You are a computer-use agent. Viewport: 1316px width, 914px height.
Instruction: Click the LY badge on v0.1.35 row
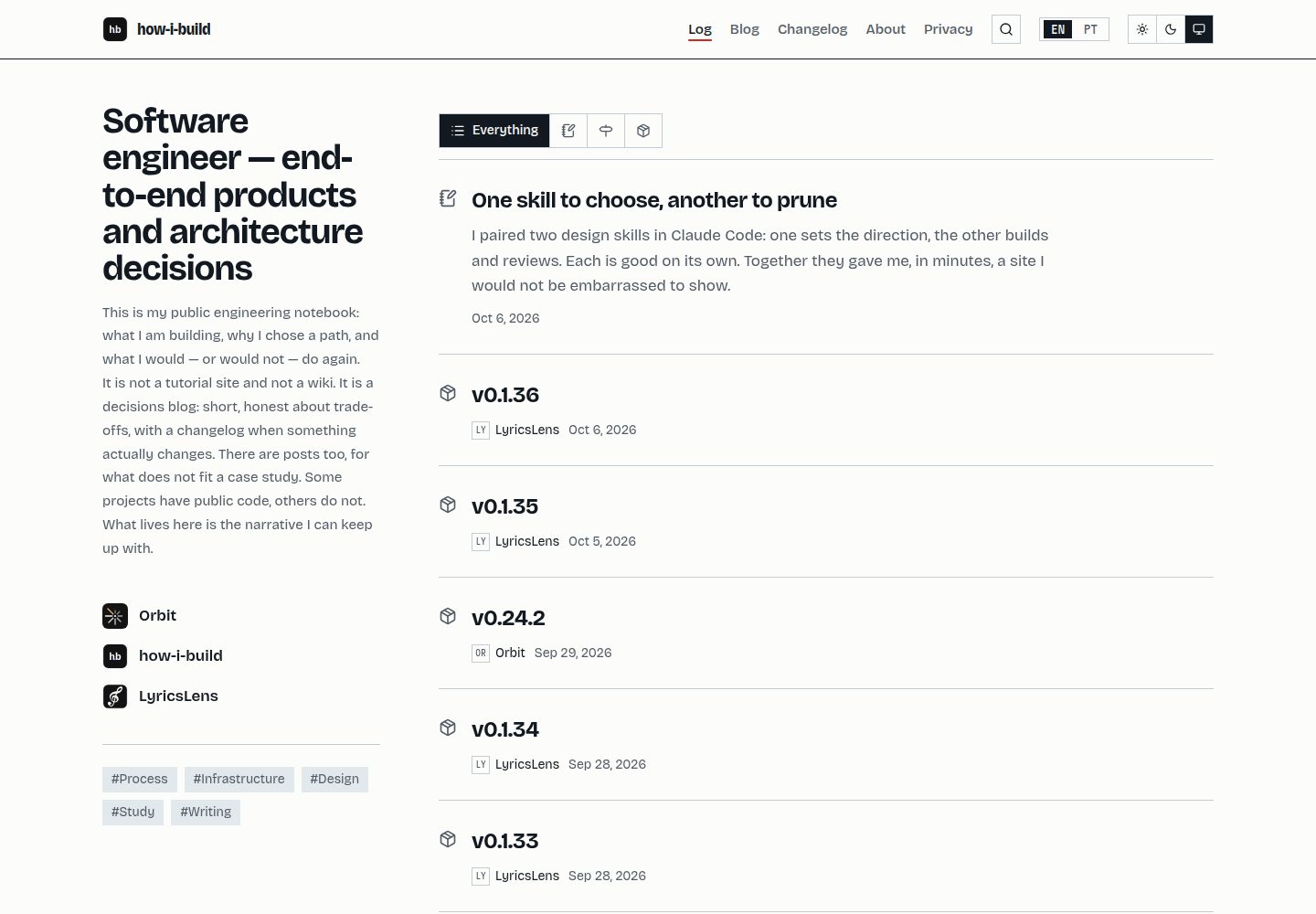481,541
